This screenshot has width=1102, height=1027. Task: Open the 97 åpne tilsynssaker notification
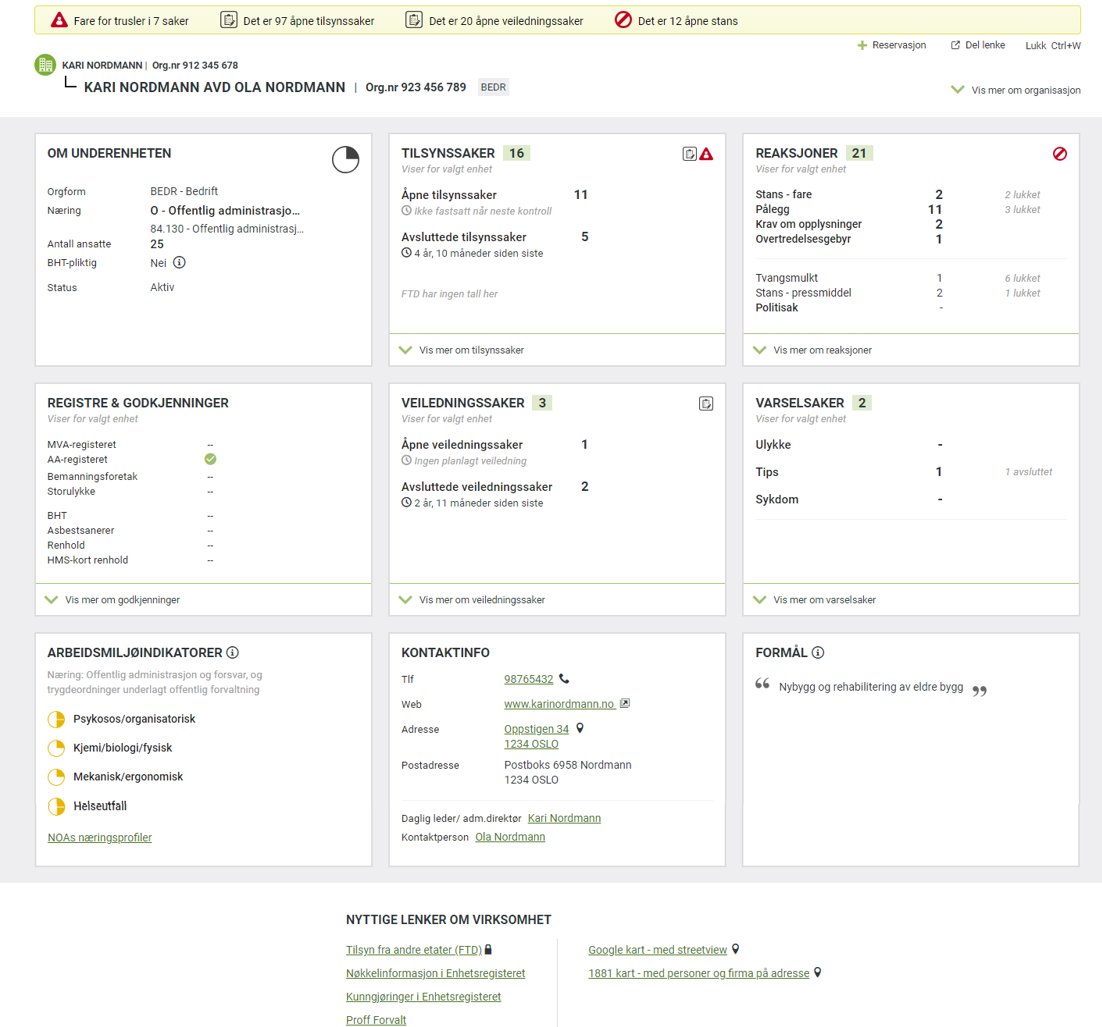point(297,21)
